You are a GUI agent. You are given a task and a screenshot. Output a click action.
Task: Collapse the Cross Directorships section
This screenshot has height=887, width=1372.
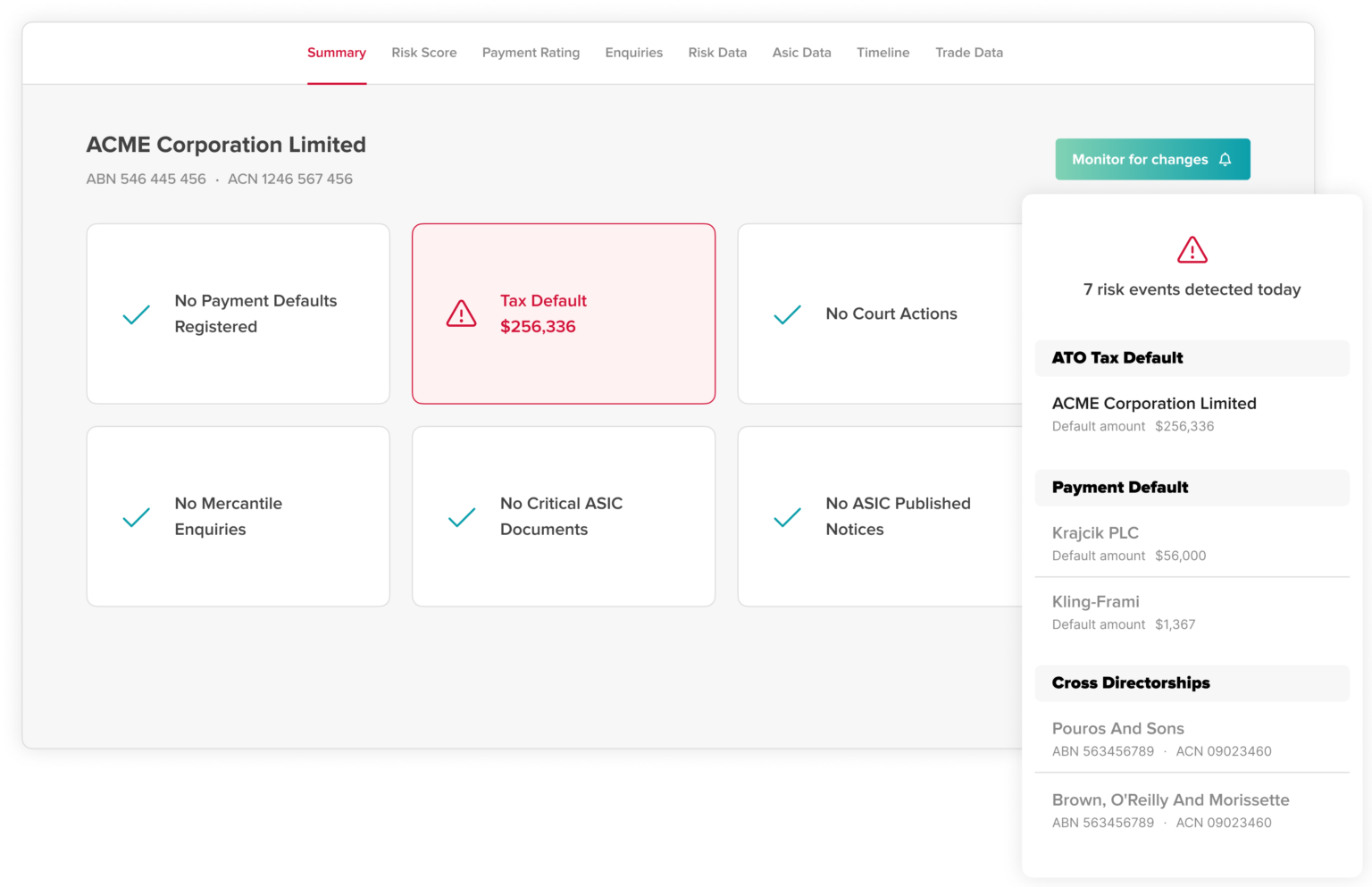pos(1192,683)
